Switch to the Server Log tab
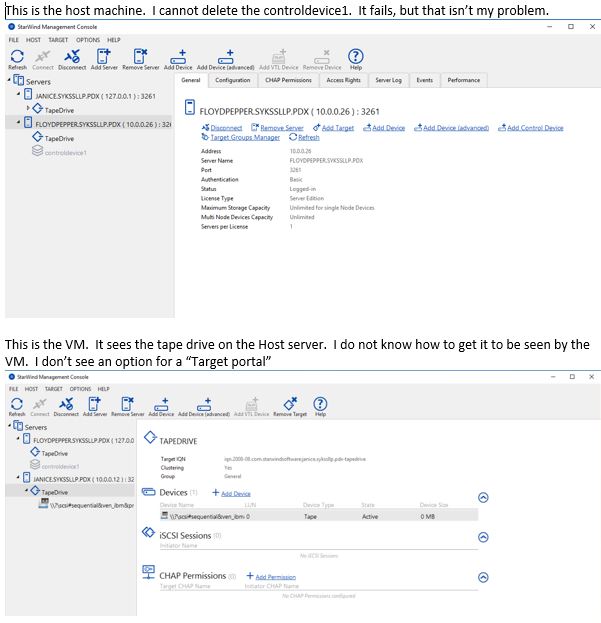Image resolution: width=601 pixels, height=623 pixels. point(388,80)
